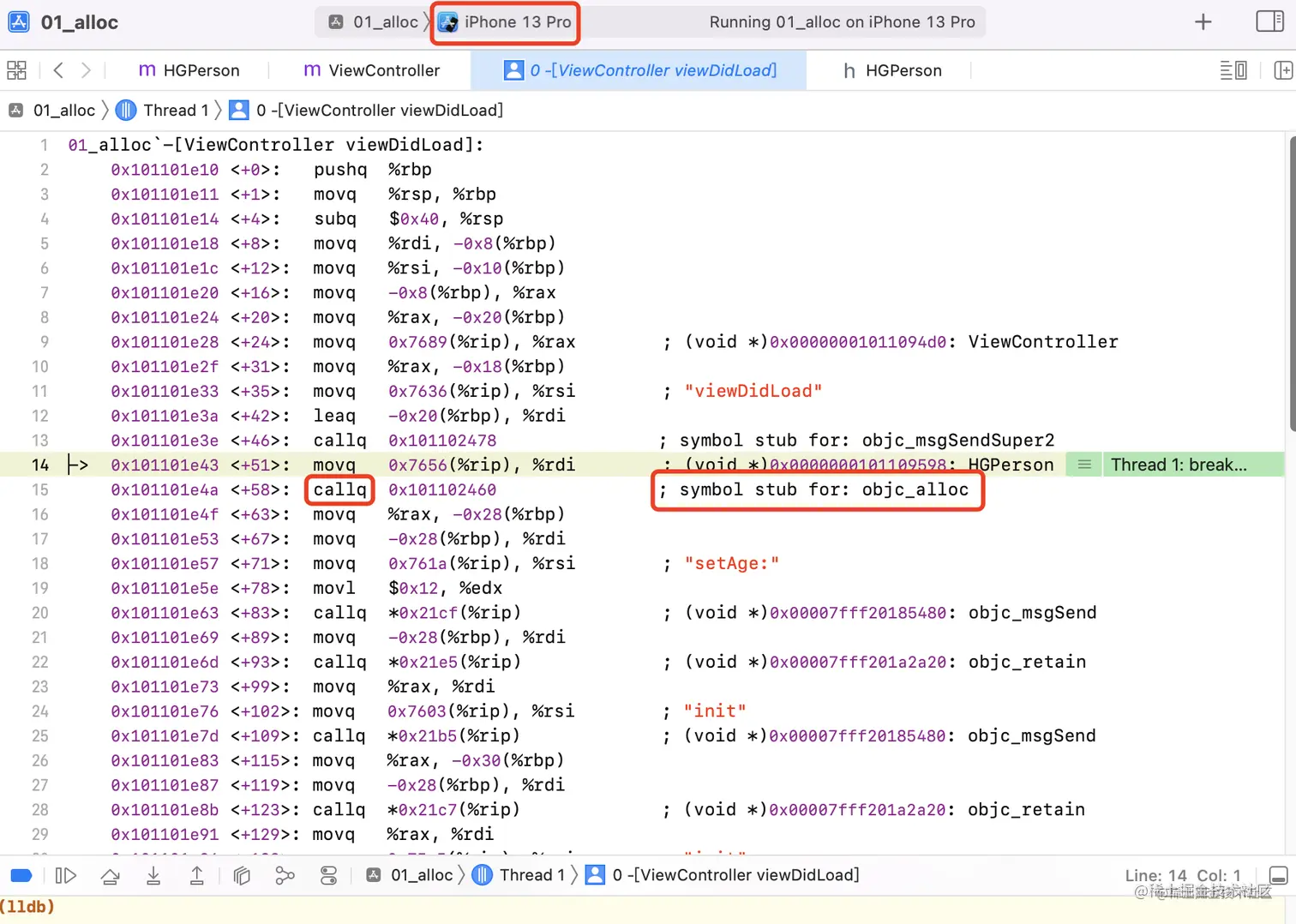This screenshot has width=1296, height=924.
Task: Open viewDidLoad frame in debug bar
Action: pyautogui.click(x=723, y=875)
